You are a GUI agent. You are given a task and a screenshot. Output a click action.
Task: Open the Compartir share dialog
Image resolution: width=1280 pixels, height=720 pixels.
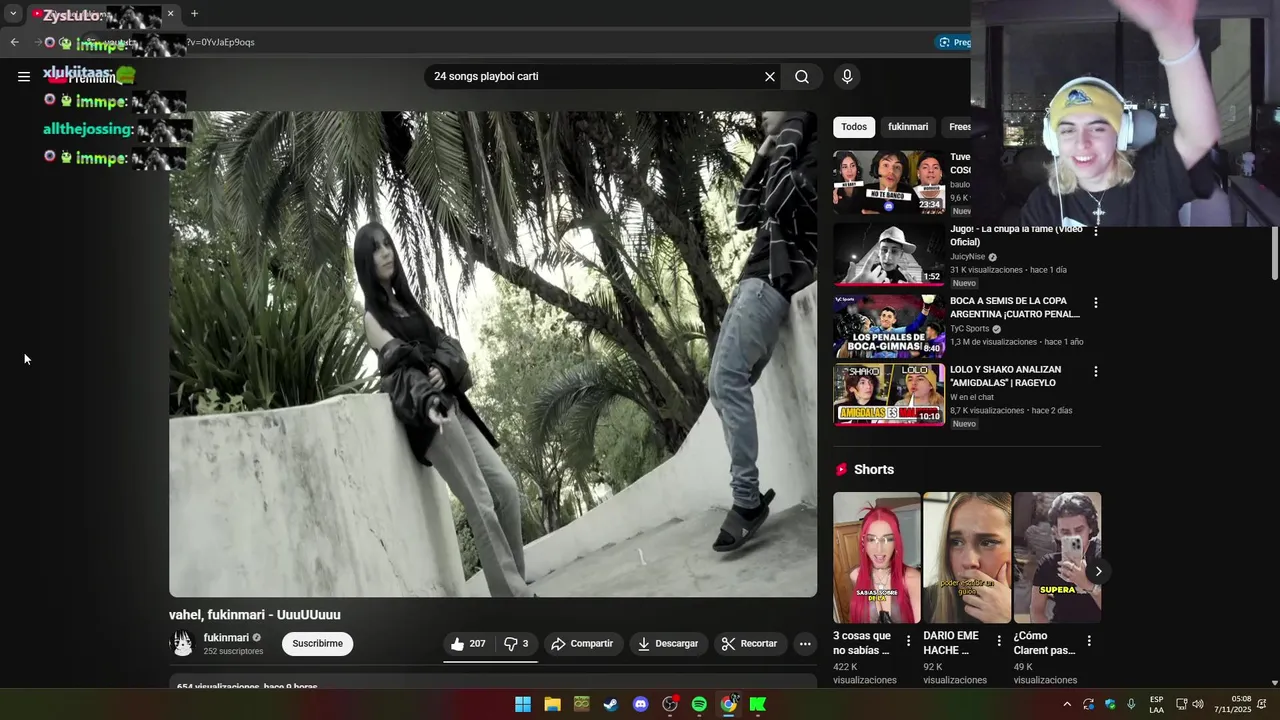click(582, 644)
